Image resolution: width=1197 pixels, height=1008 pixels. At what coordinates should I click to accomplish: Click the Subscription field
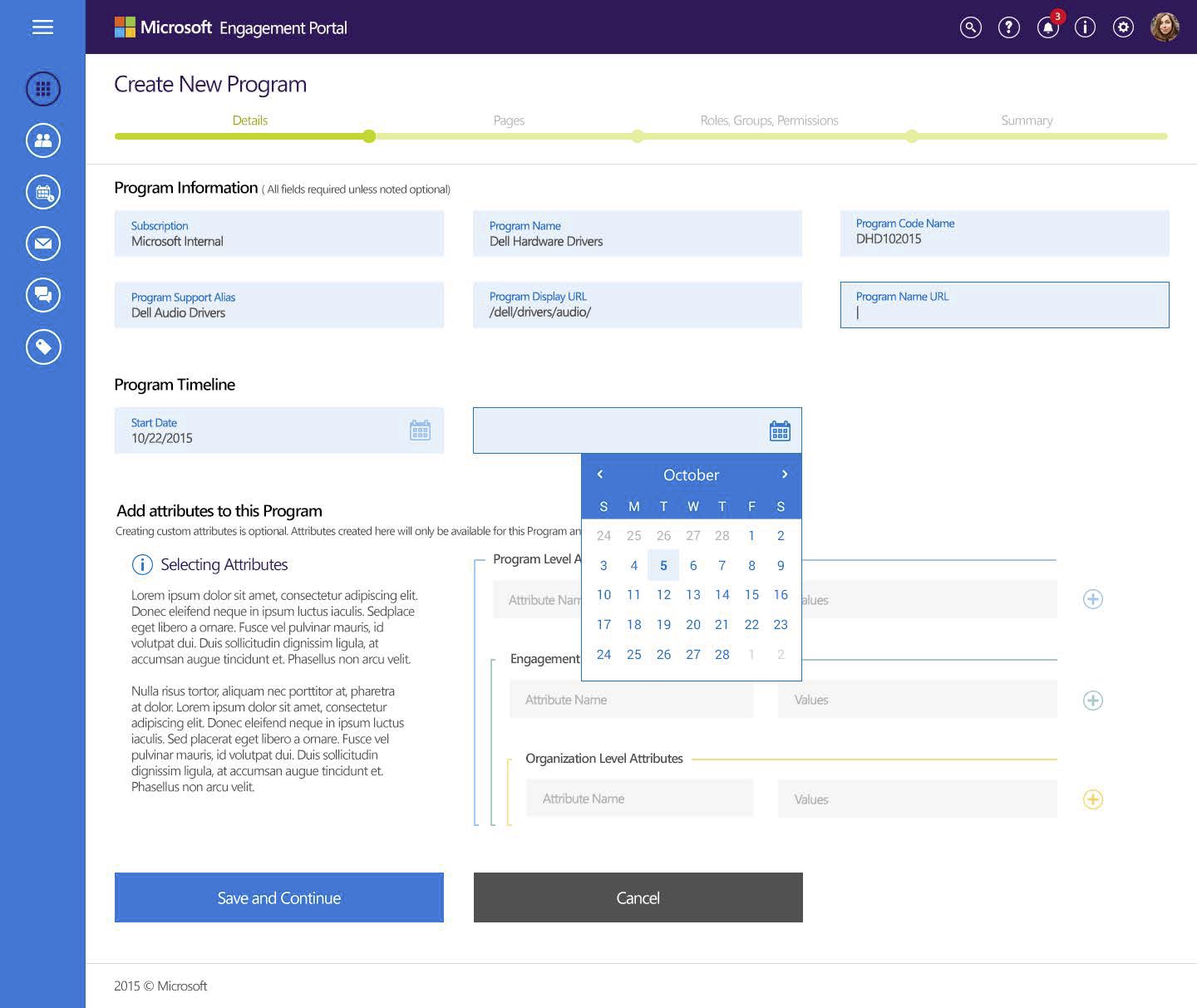(279, 234)
